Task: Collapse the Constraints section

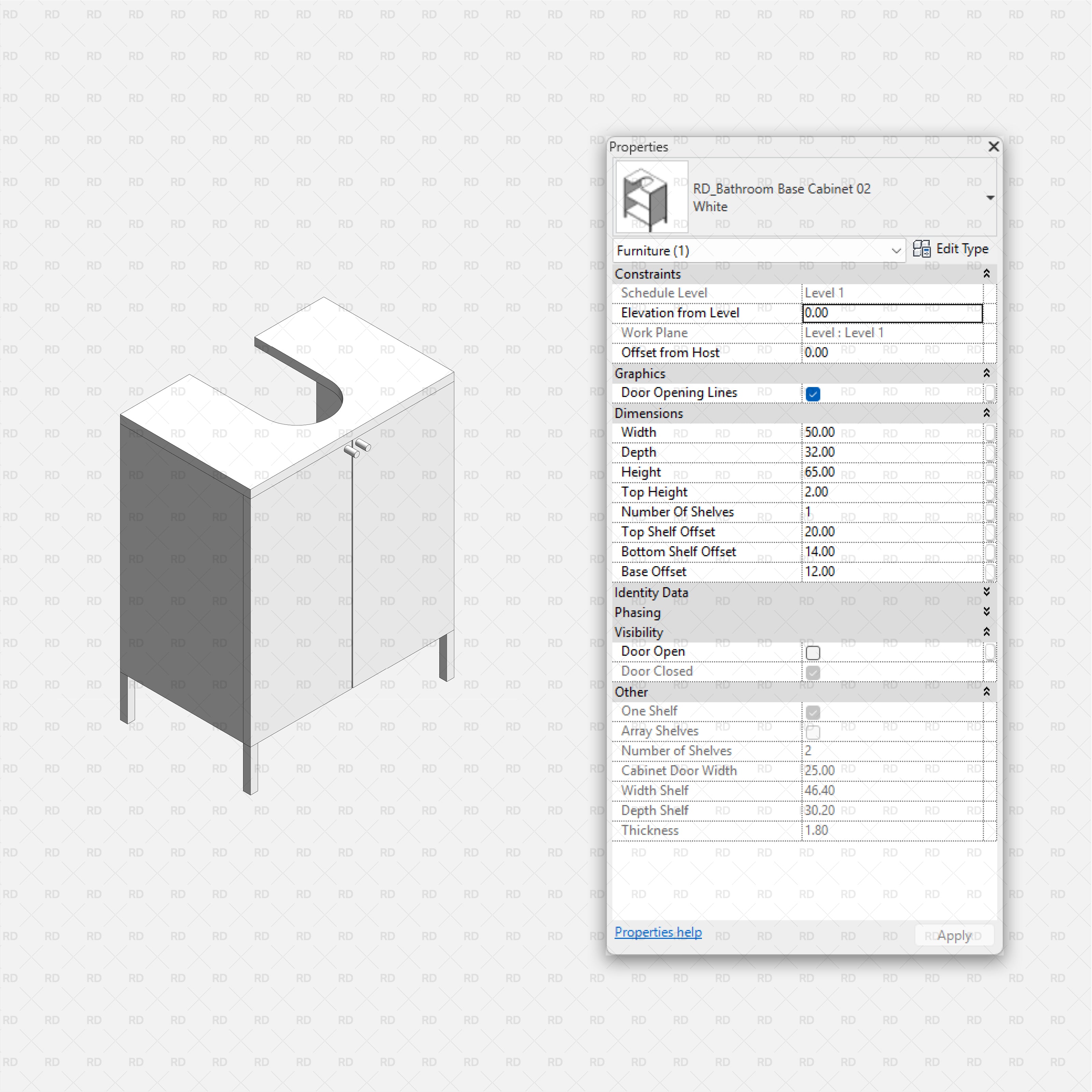Action: click(986, 274)
